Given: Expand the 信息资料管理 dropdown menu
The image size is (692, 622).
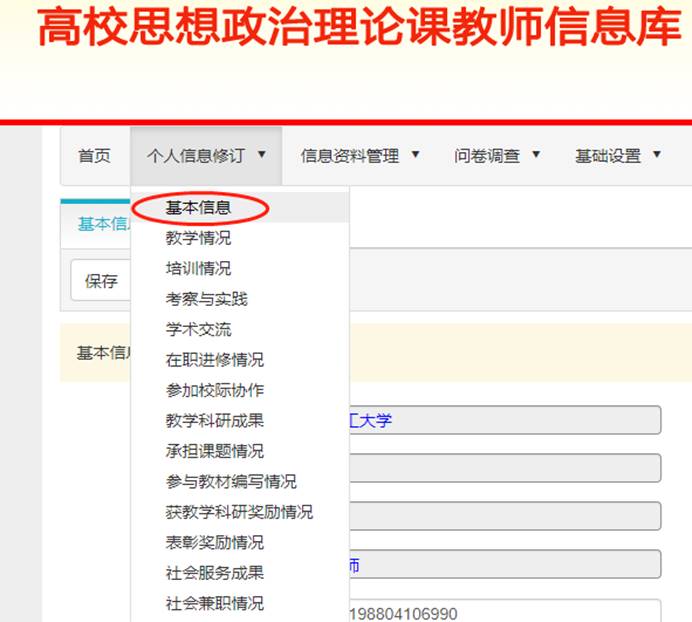Looking at the screenshot, I should pos(360,156).
